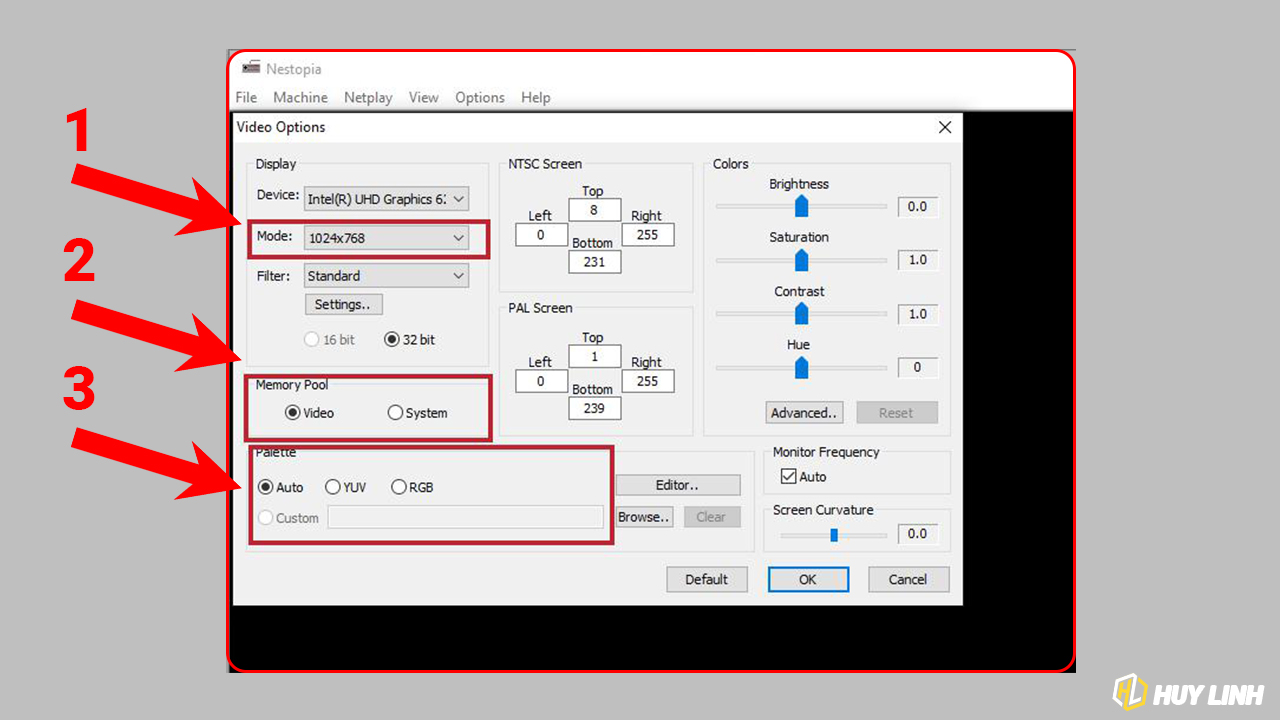
Task: Confirm with the OK button
Action: pos(808,579)
